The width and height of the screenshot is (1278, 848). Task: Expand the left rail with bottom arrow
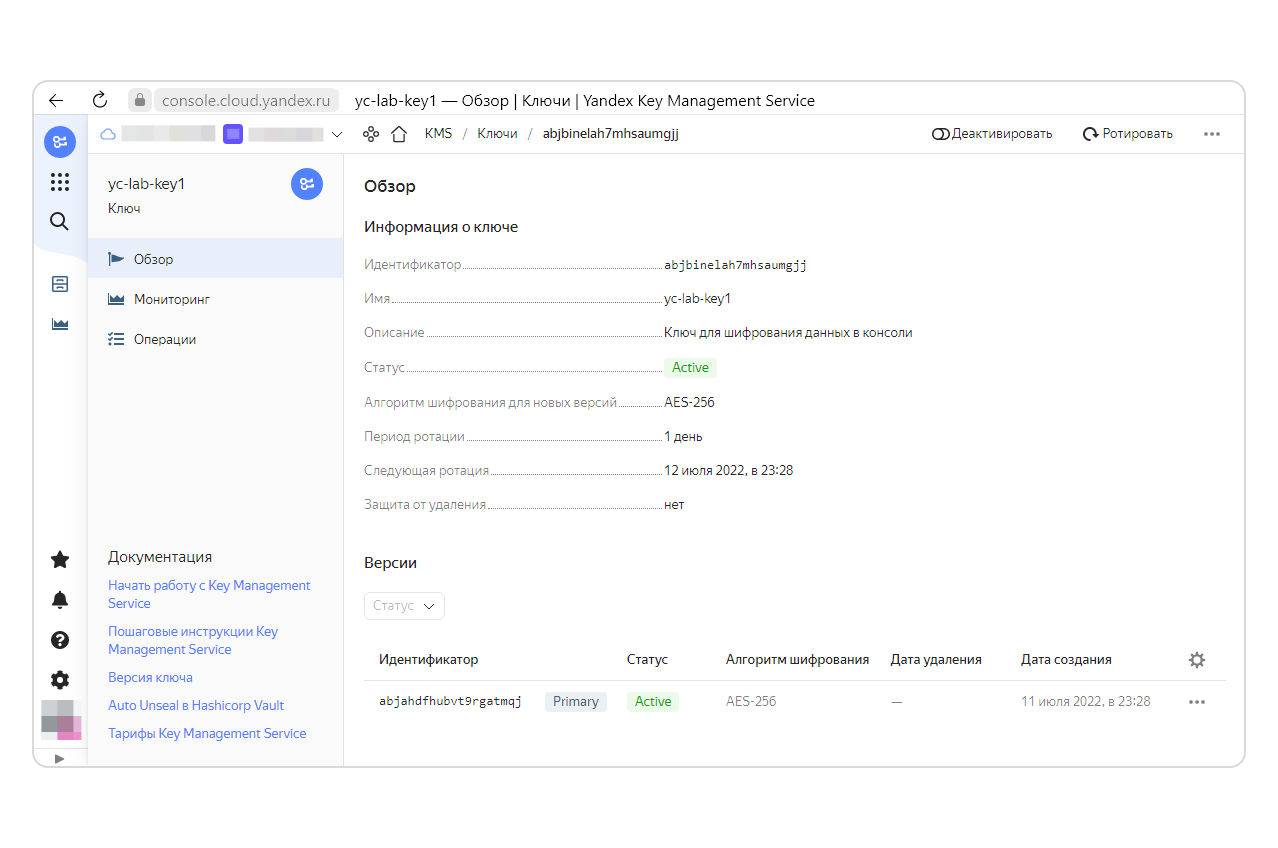pos(59,759)
